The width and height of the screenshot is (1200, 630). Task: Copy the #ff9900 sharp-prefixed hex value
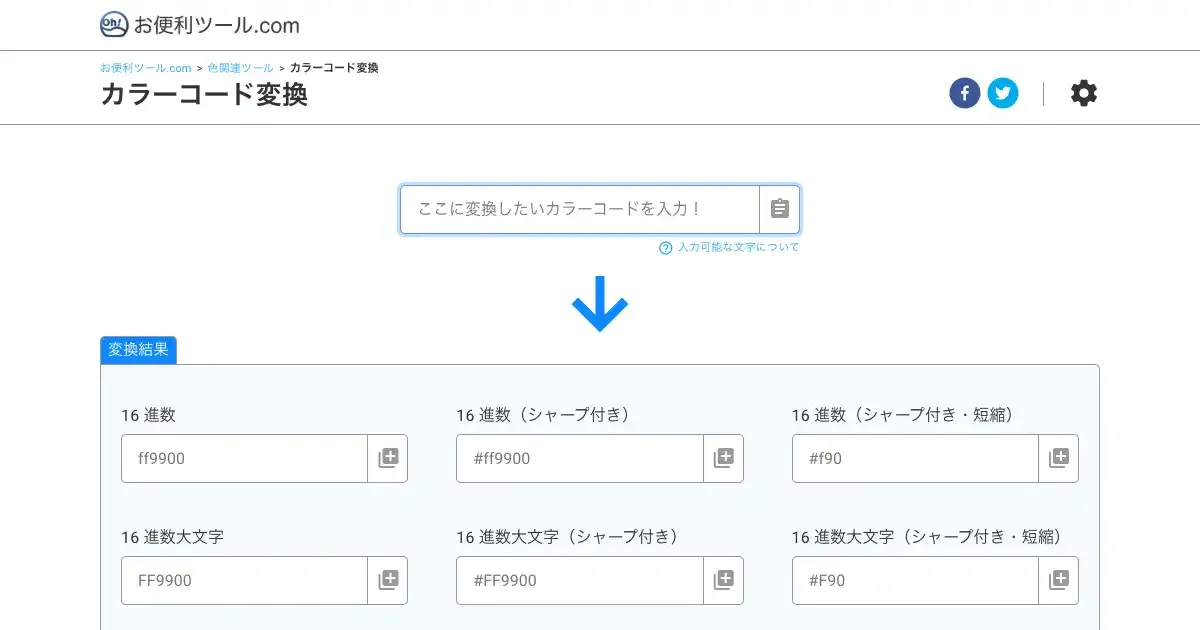click(723, 459)
